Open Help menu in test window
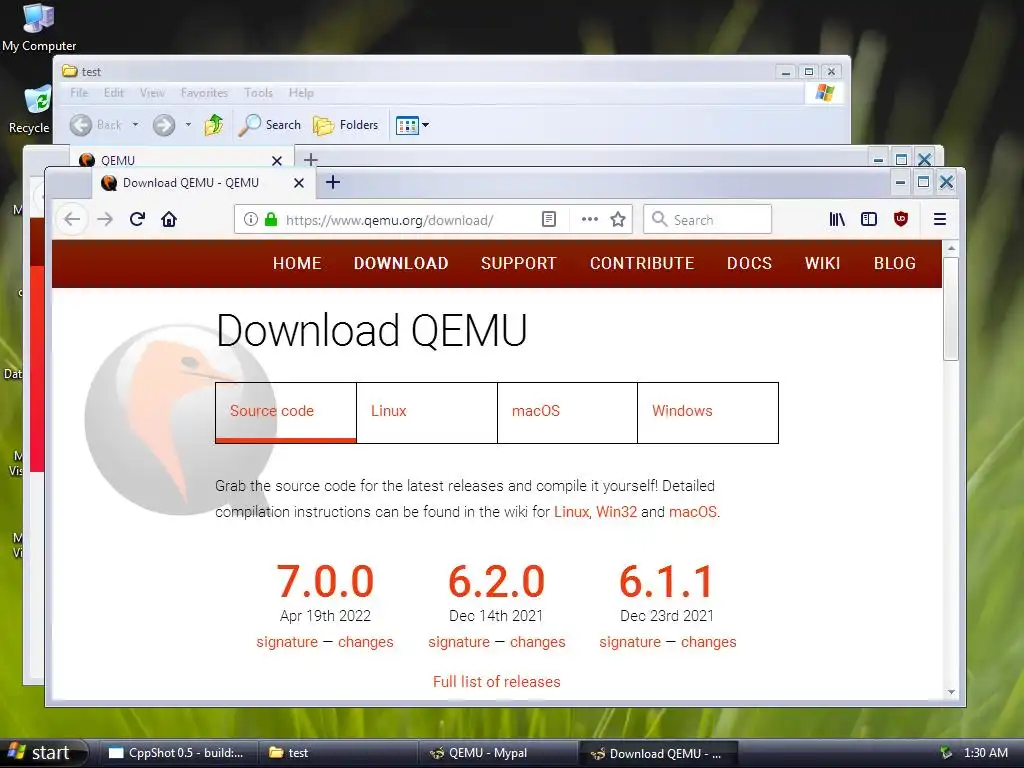The image size is (1024, 768). click(301, 93)
